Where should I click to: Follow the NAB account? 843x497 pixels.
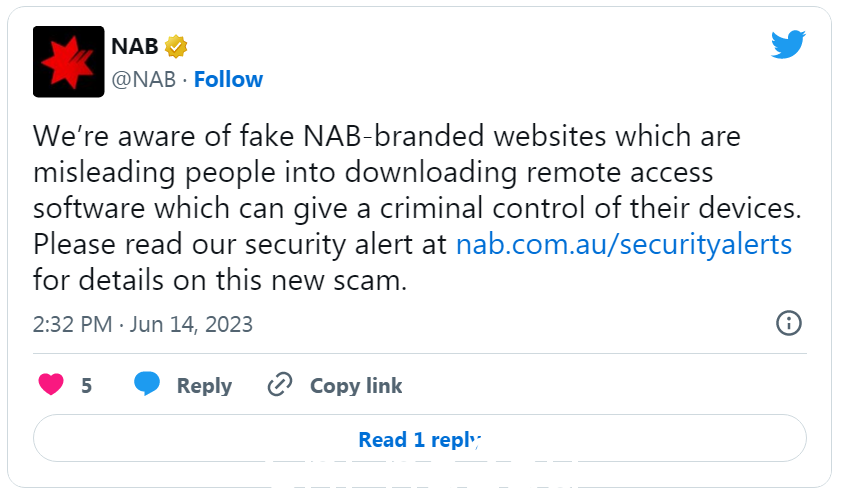tap(228, 80)
